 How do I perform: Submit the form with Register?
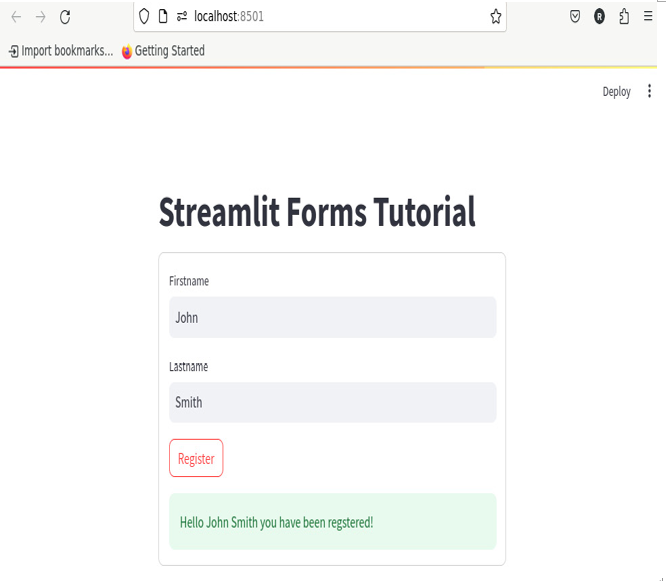point(196,458)
